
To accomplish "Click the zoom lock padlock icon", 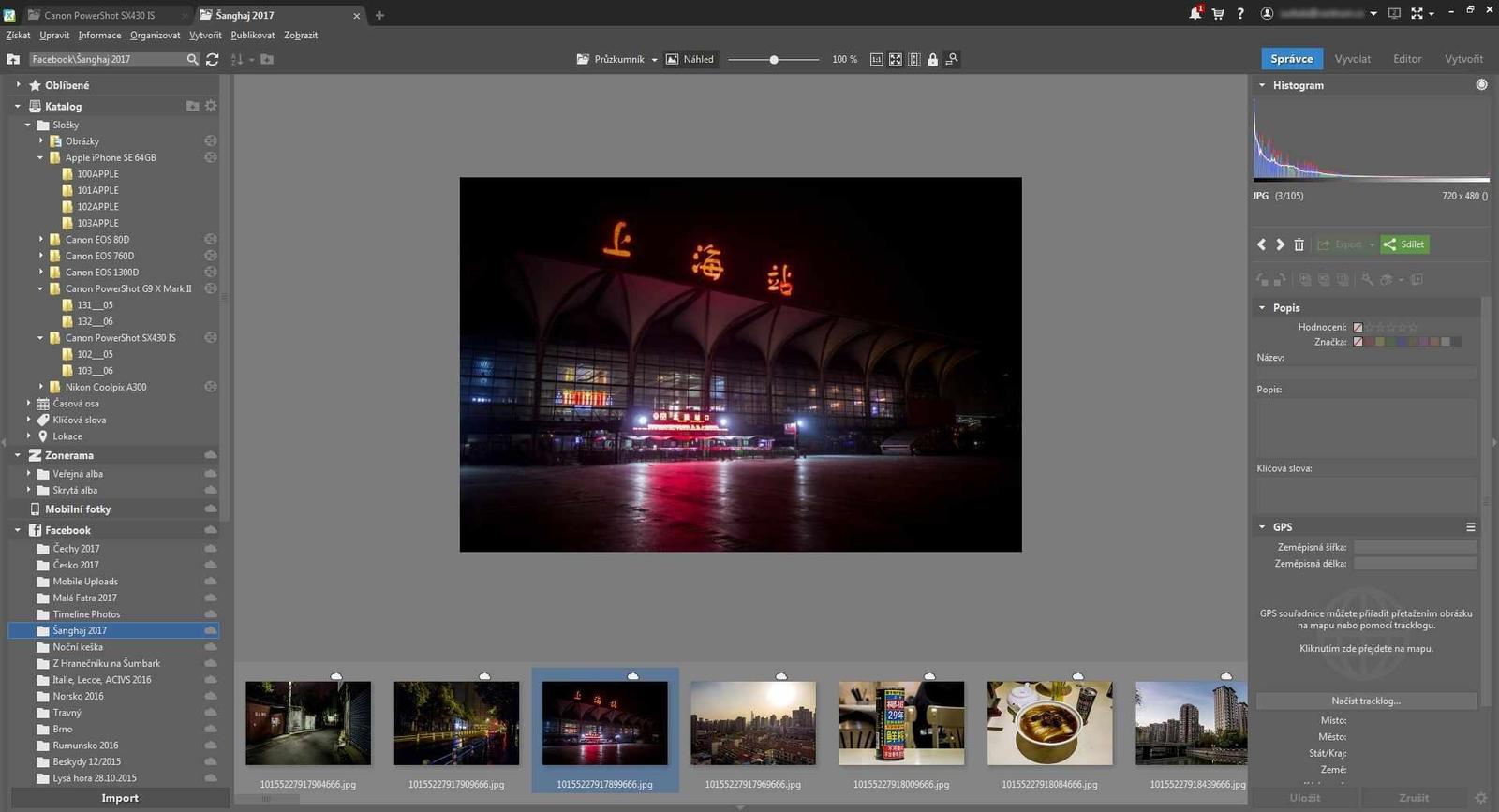I will (932, 59).
